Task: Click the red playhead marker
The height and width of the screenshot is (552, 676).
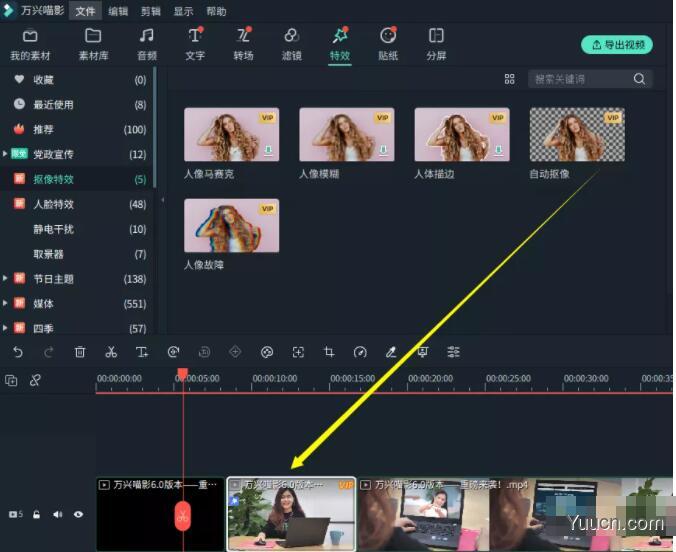Action: click(x=183, y=373)
